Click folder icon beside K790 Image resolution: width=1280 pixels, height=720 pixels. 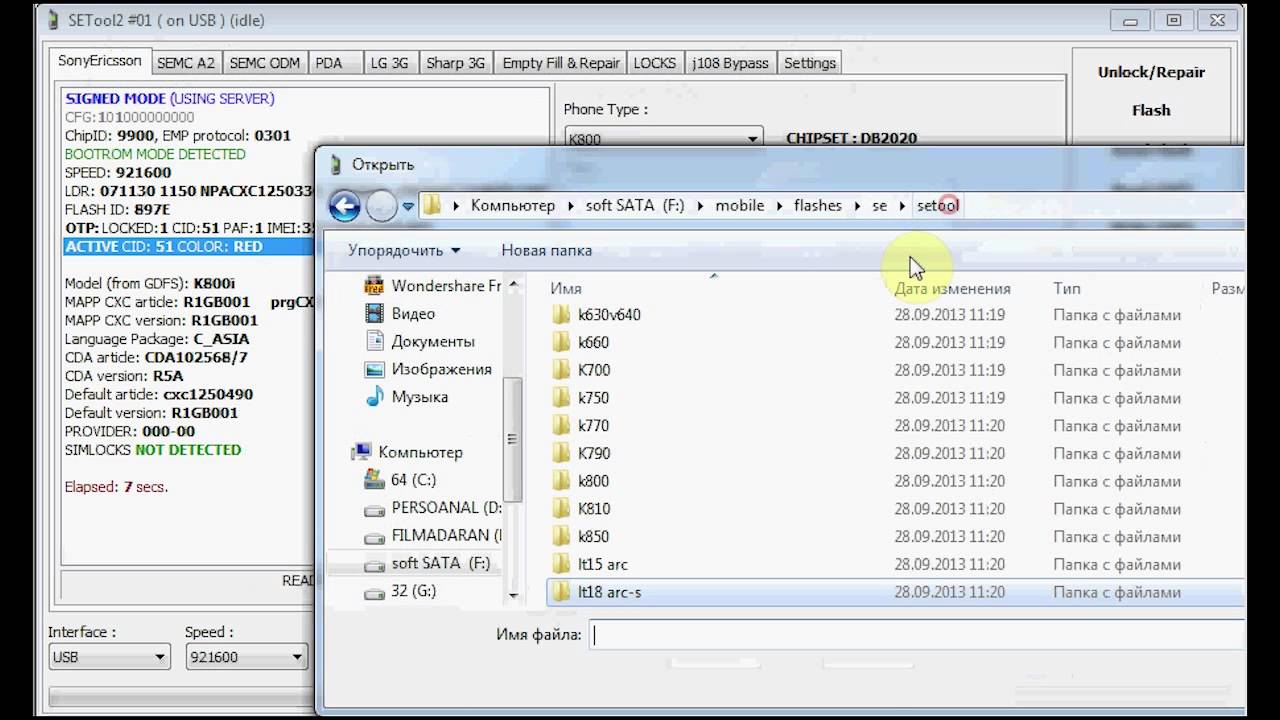pos(561,453)
